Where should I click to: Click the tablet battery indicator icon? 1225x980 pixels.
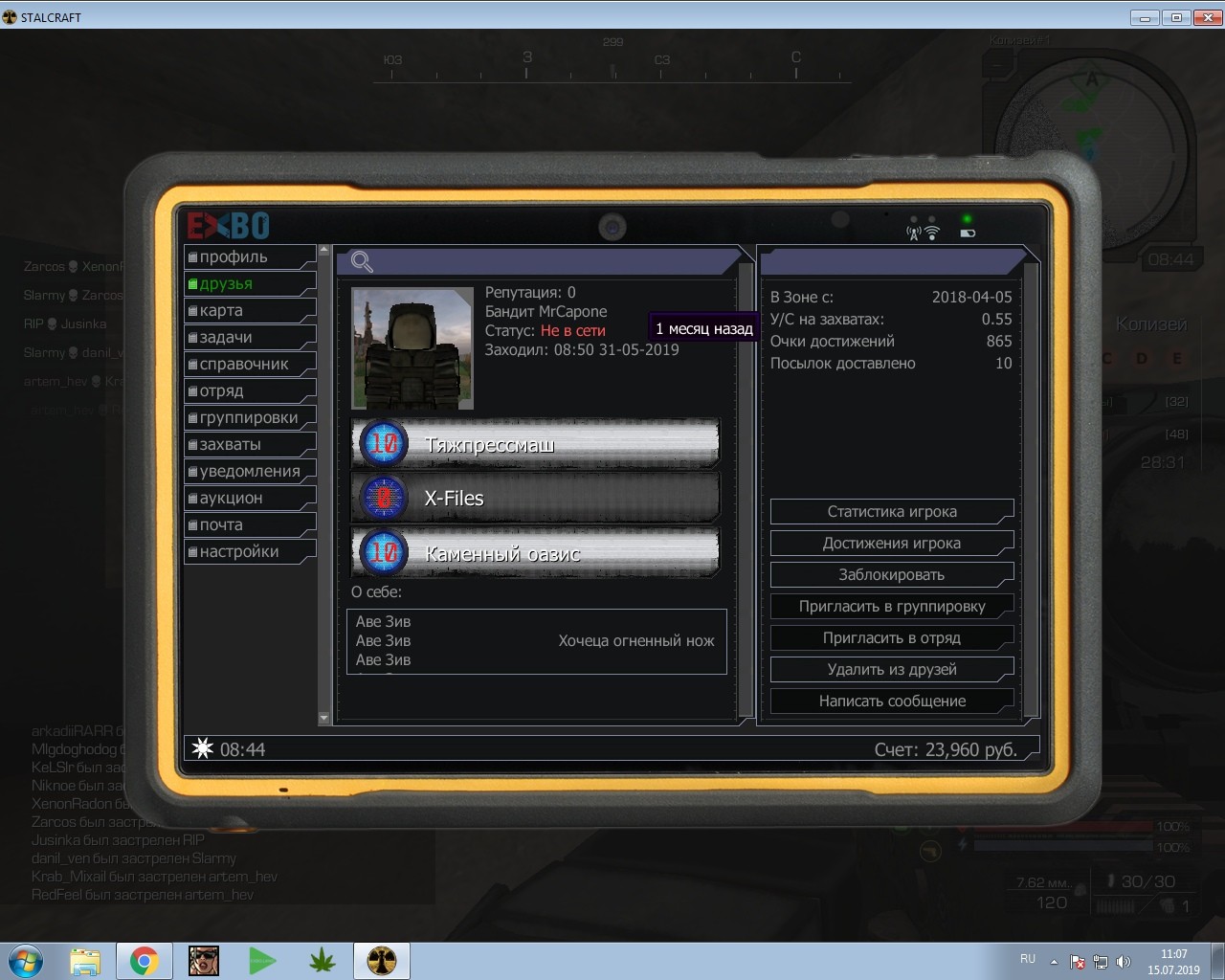pyautogui.click(x=968, y=233)
